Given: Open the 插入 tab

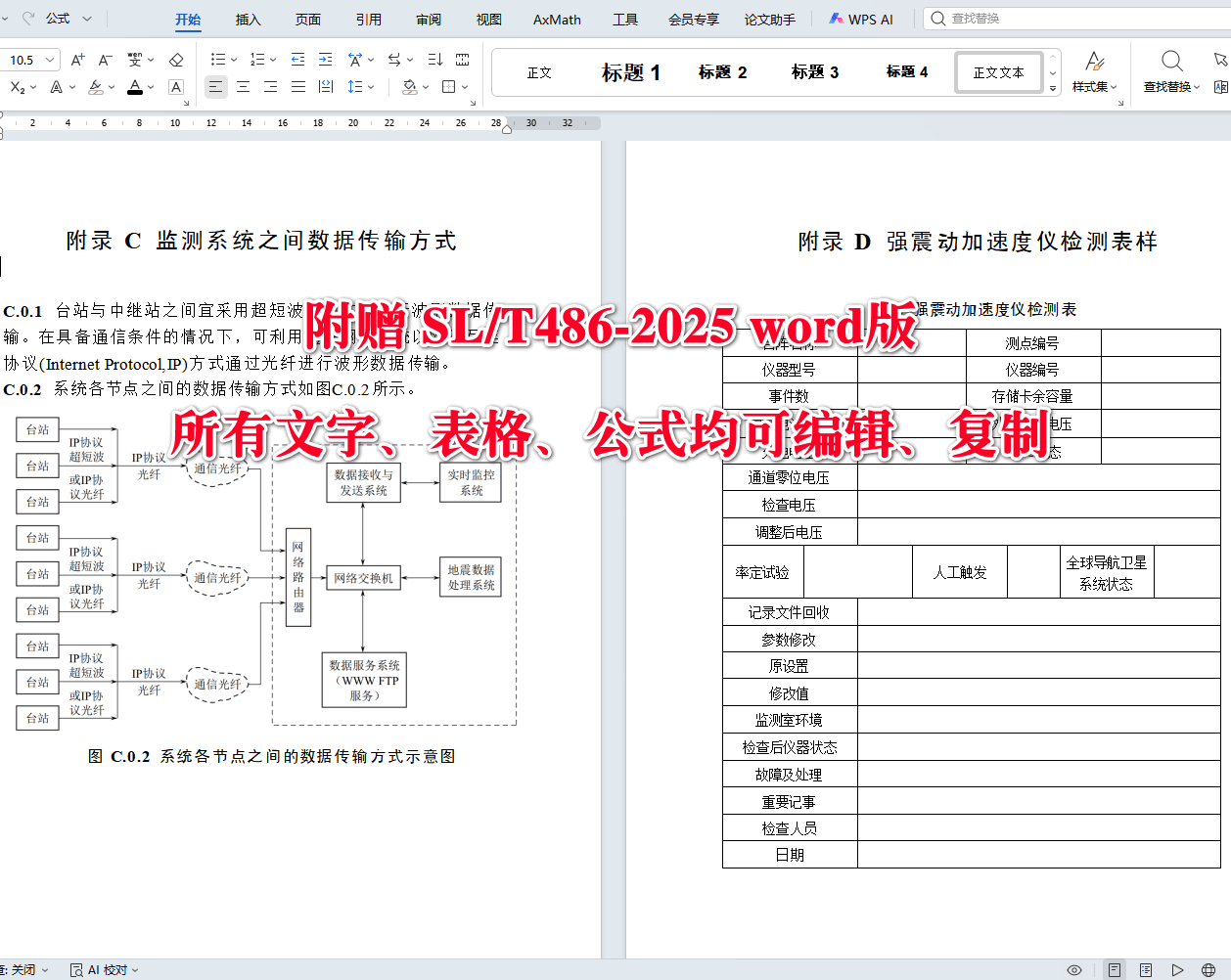Looking at the screenshot, I should [249, 20].
